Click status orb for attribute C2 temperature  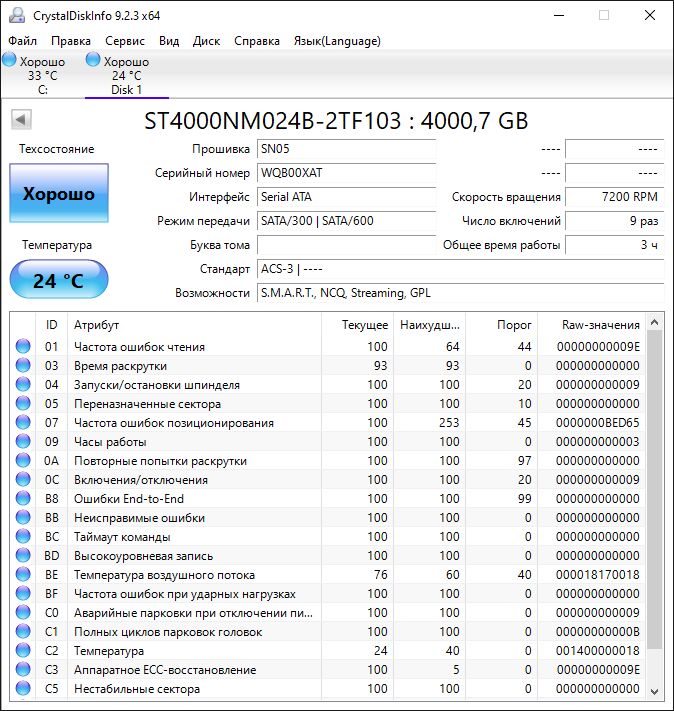(x=23, y=651)
